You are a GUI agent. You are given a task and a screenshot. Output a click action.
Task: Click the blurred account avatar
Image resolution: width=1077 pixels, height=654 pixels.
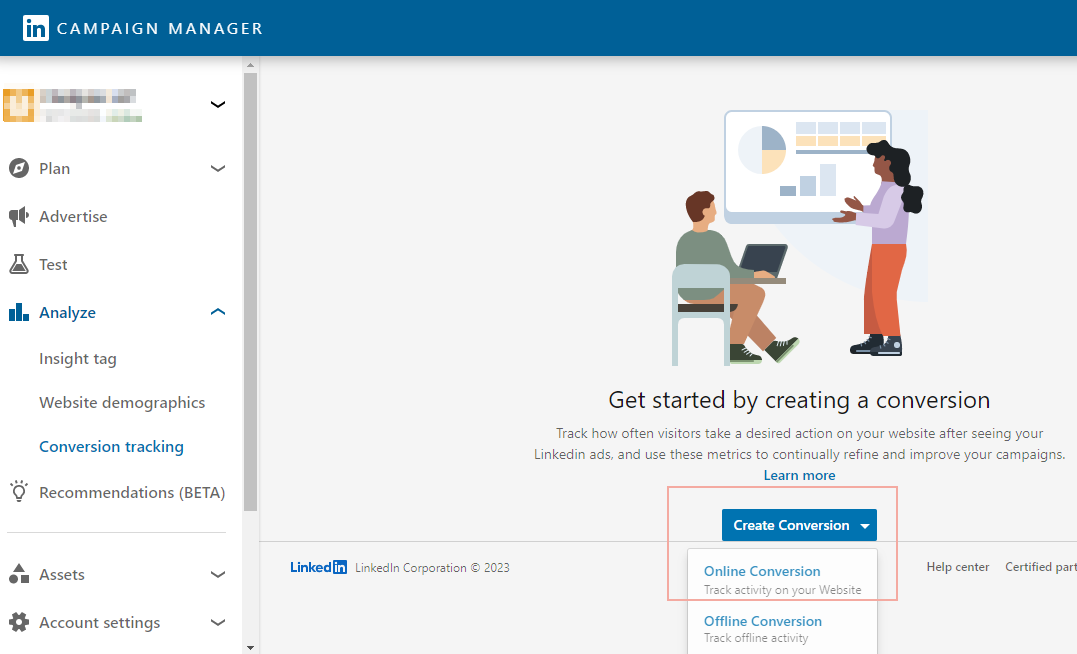click(19, 104)
